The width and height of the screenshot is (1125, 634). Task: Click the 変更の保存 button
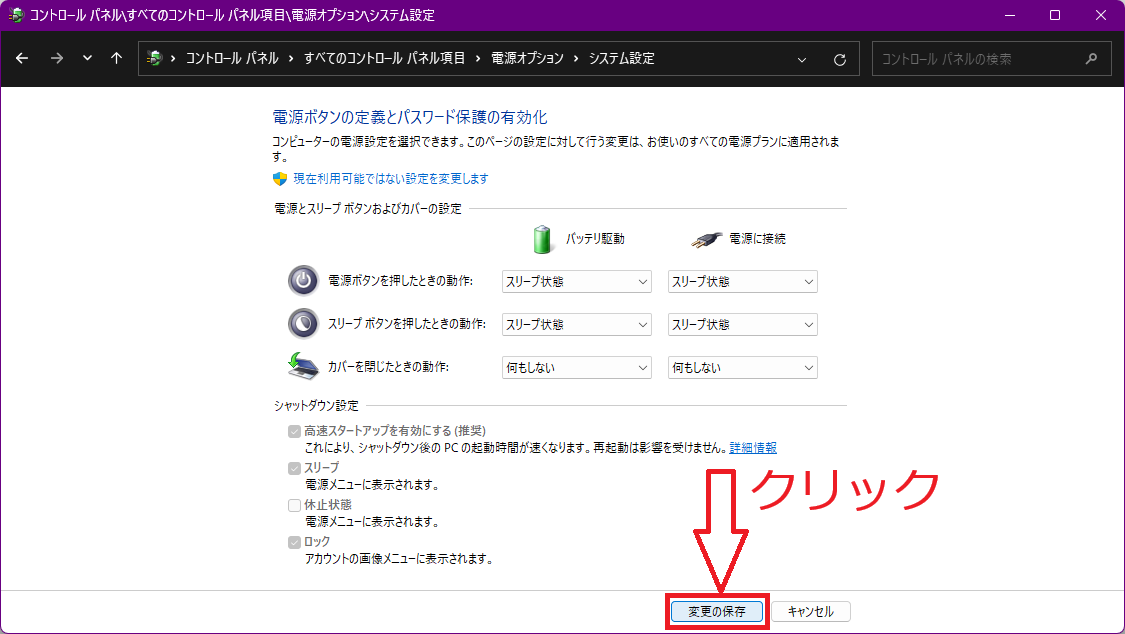pos(716,611)
